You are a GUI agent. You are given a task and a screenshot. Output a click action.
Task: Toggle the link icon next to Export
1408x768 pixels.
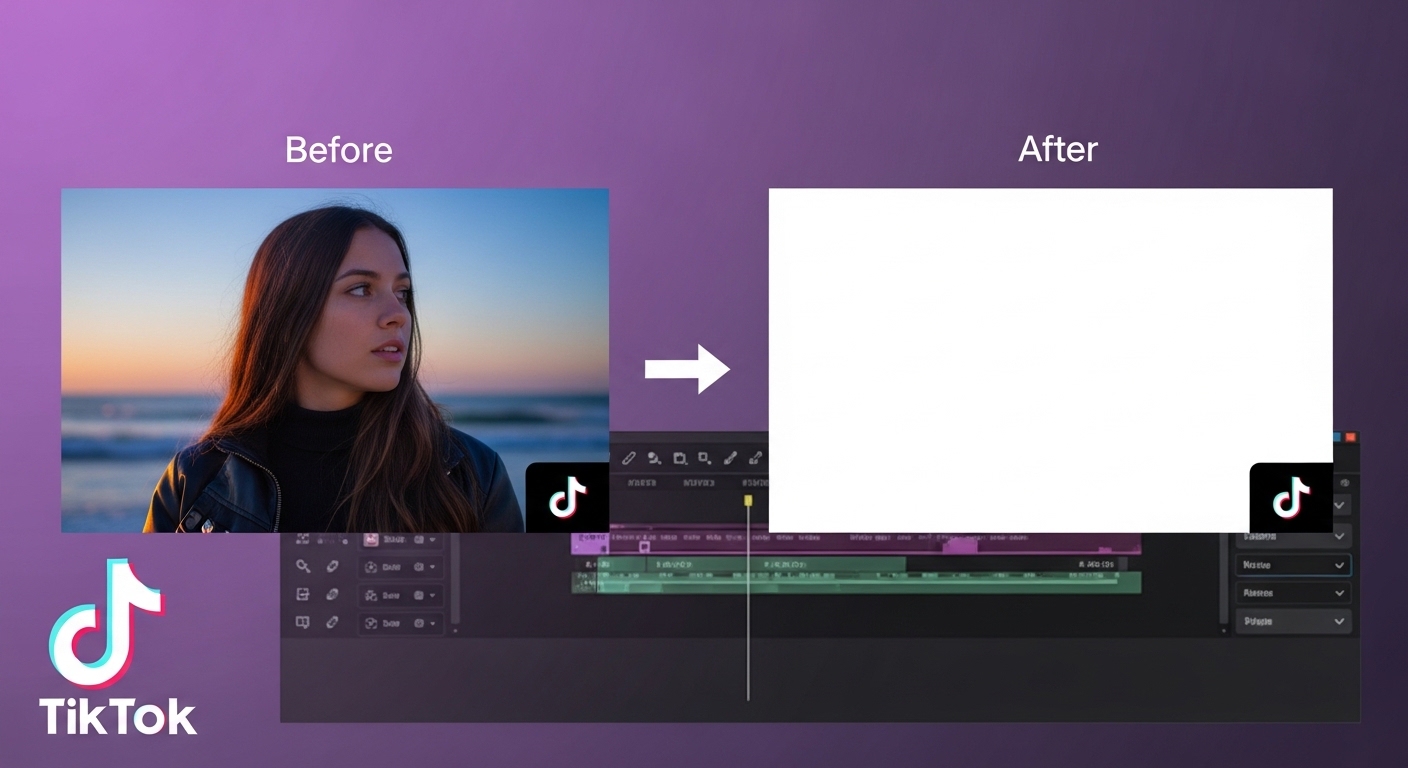pyautogui.click(x=332, y=594)
